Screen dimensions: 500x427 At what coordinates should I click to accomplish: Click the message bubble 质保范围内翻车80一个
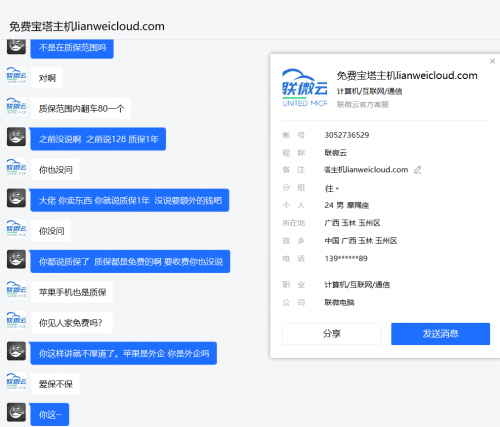point(81,109)
